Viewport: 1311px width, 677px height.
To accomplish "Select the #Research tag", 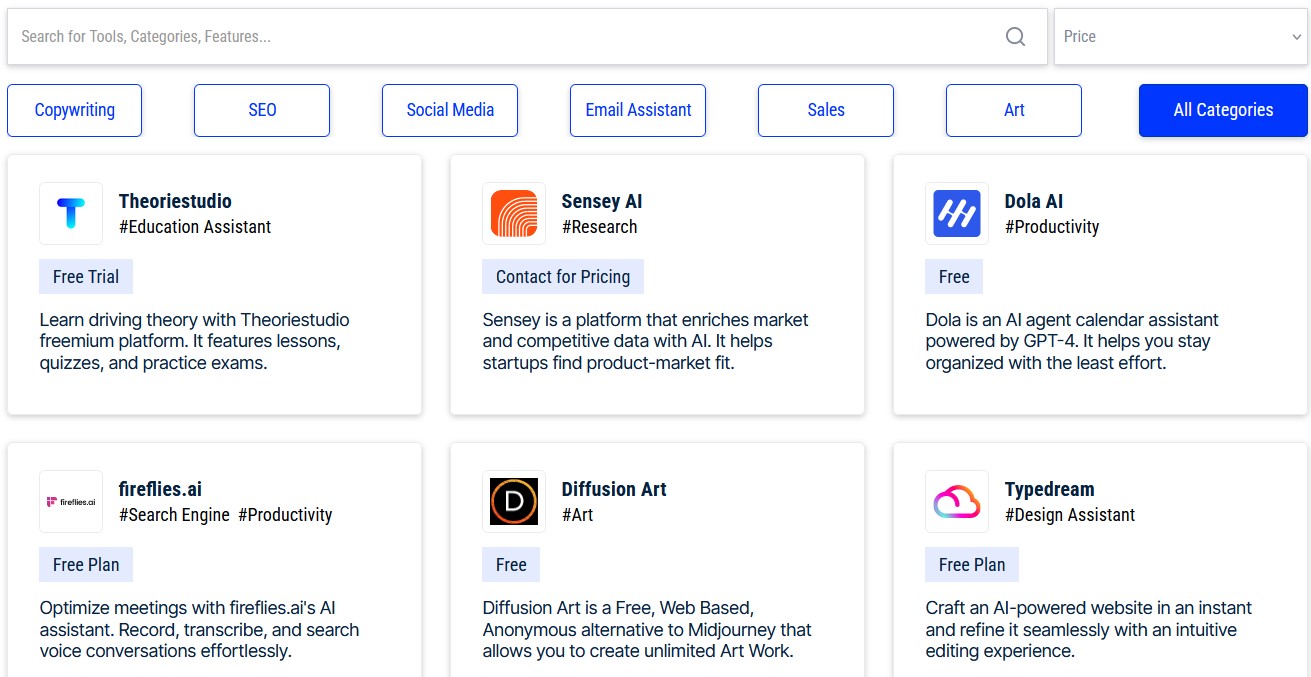I will pyautogui.click(x=600, y=227).
